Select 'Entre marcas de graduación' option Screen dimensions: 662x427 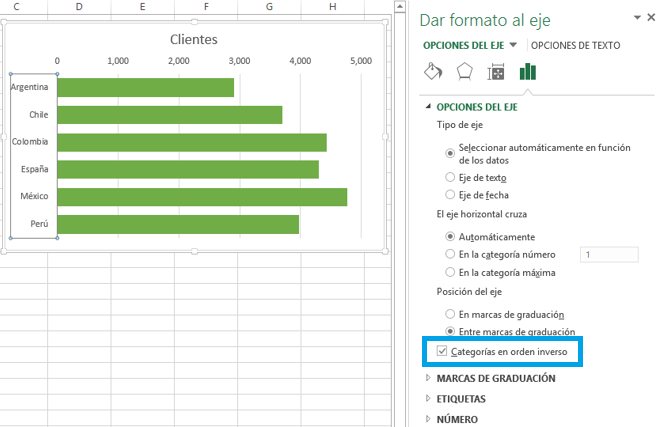[450, 332]
